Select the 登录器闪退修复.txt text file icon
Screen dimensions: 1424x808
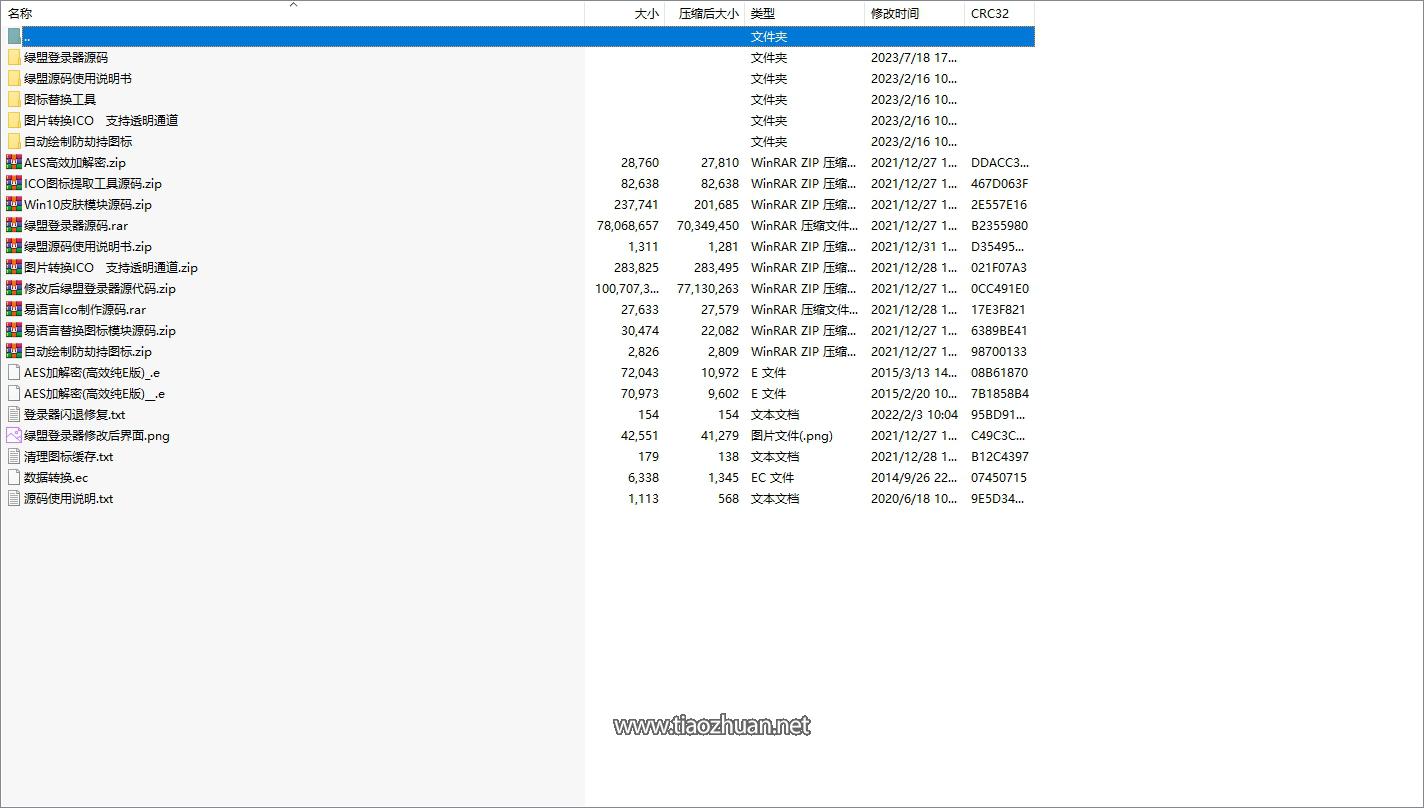point(13,414)
